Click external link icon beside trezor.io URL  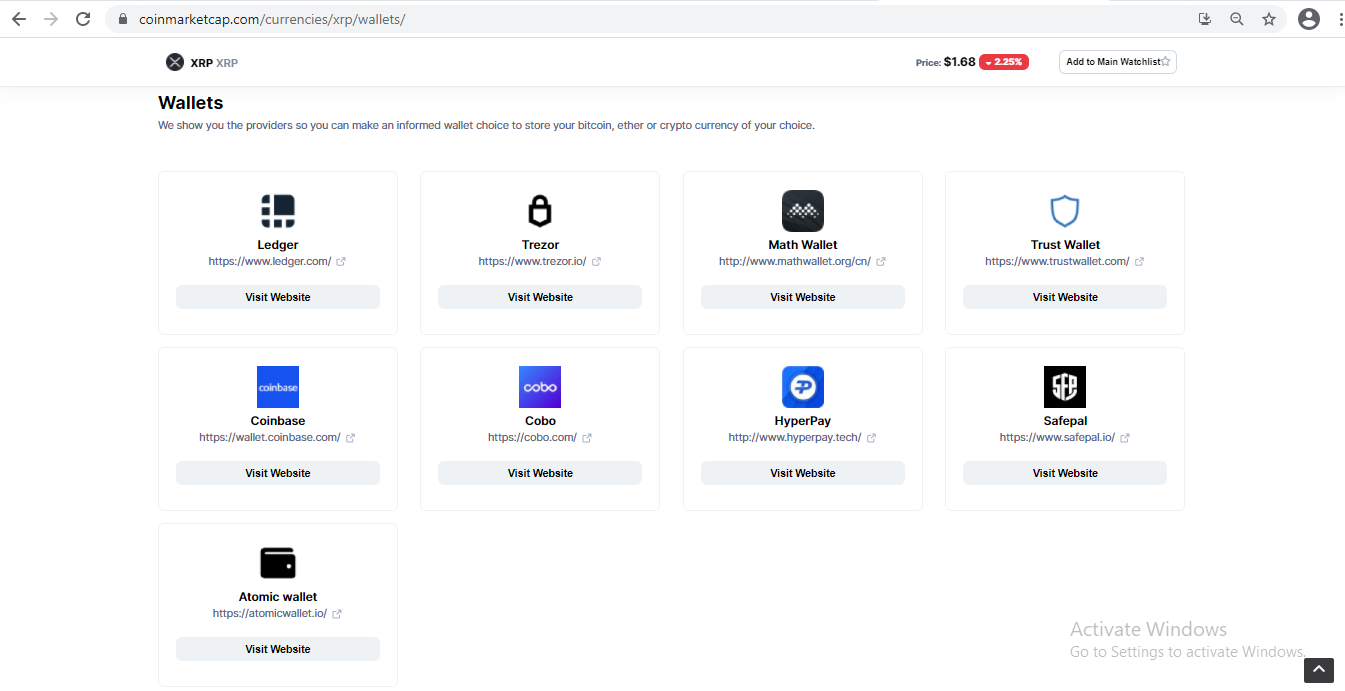tap(596, 261)
